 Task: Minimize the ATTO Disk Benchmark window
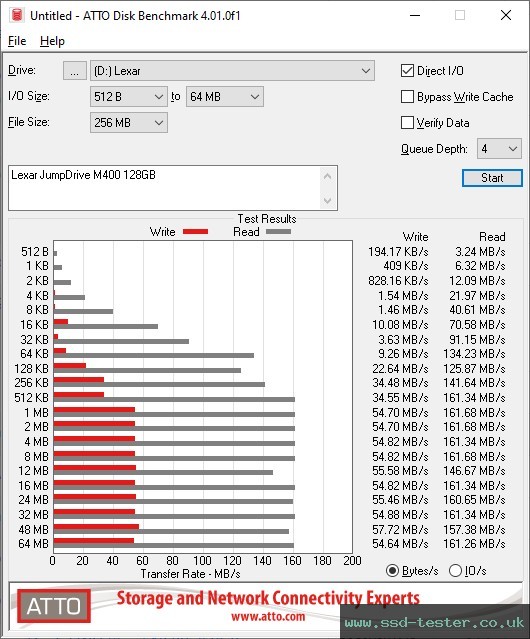click(415, 15)
